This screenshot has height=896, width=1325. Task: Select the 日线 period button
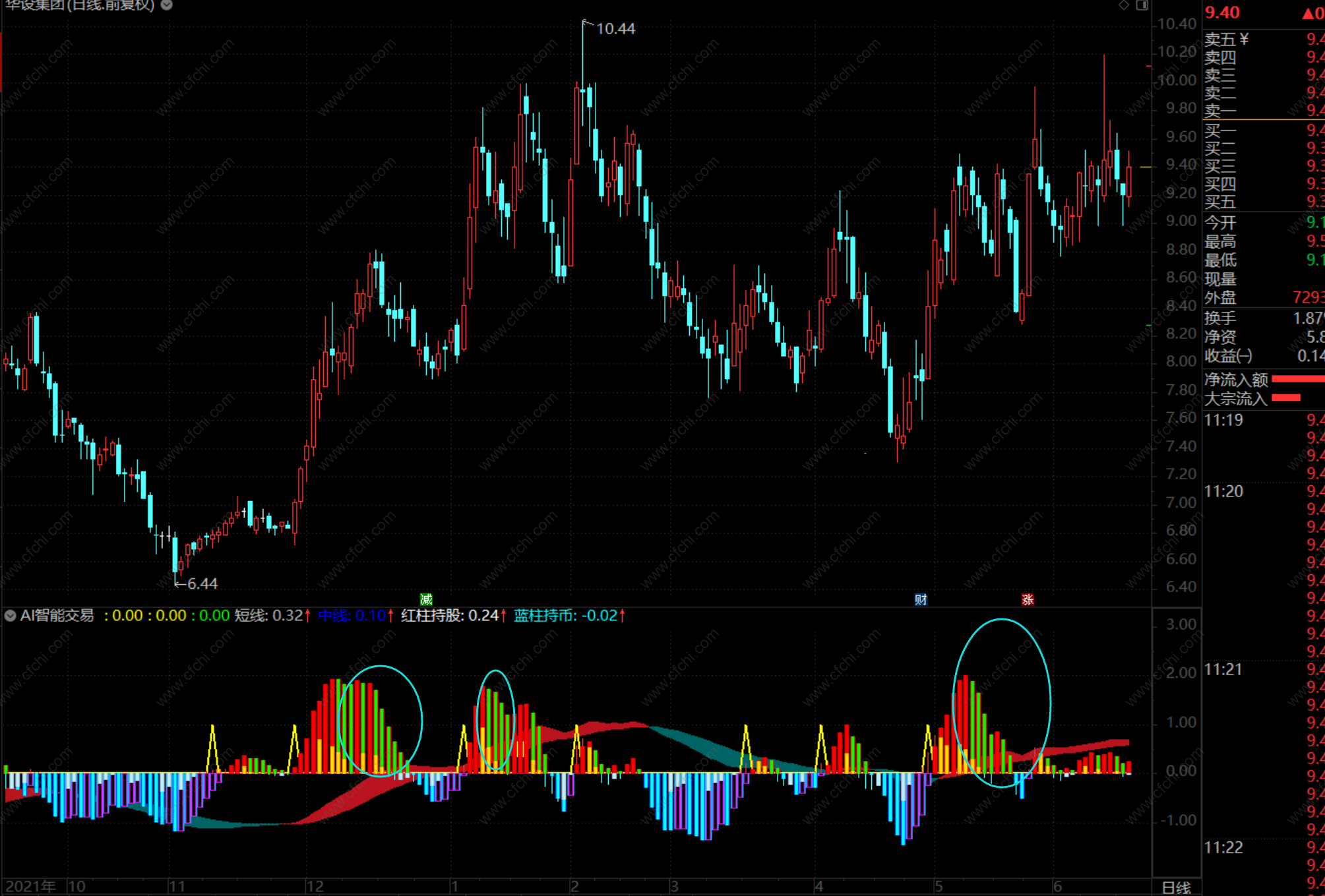[x=1176, y=887]
